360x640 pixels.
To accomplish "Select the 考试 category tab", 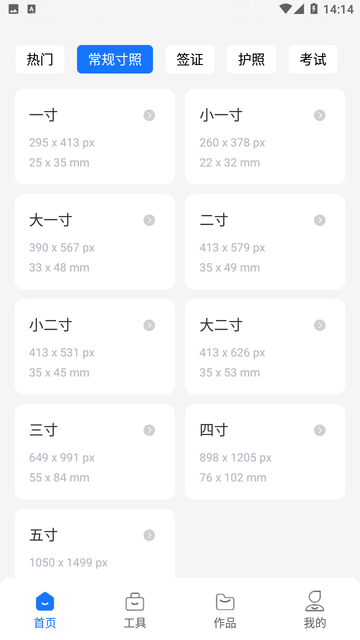I will [x=313, y=60].
